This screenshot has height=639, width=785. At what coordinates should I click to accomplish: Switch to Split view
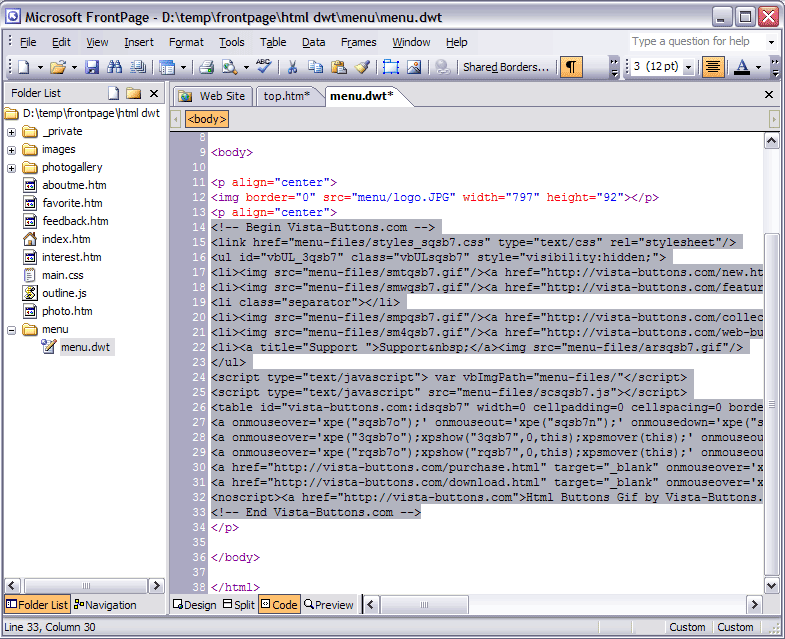239,605
